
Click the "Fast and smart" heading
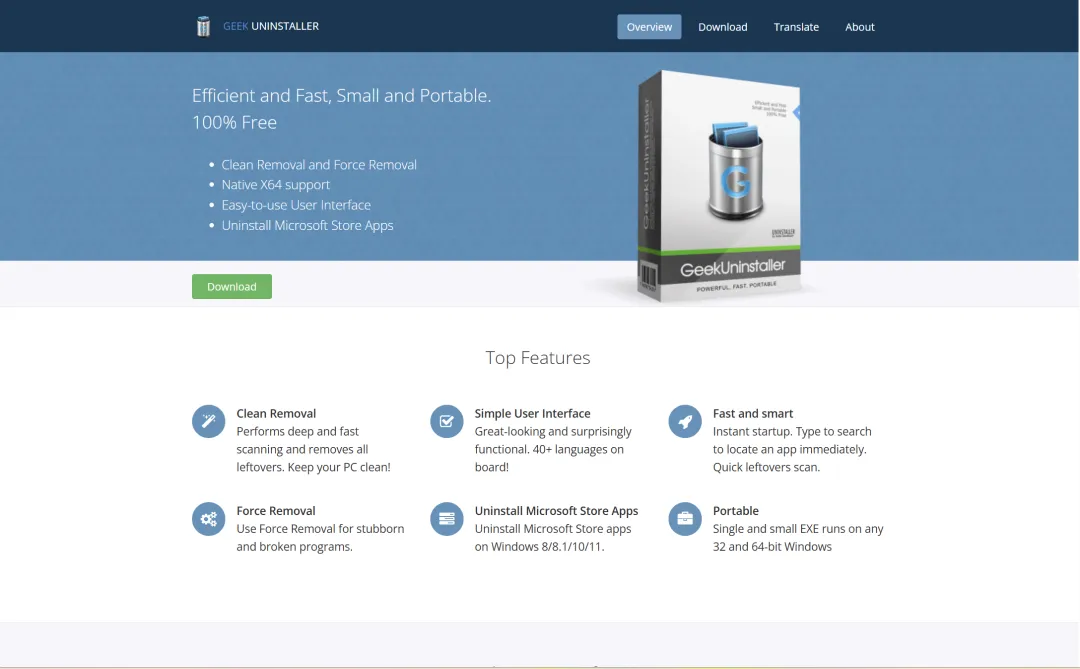tap(753, 413)
